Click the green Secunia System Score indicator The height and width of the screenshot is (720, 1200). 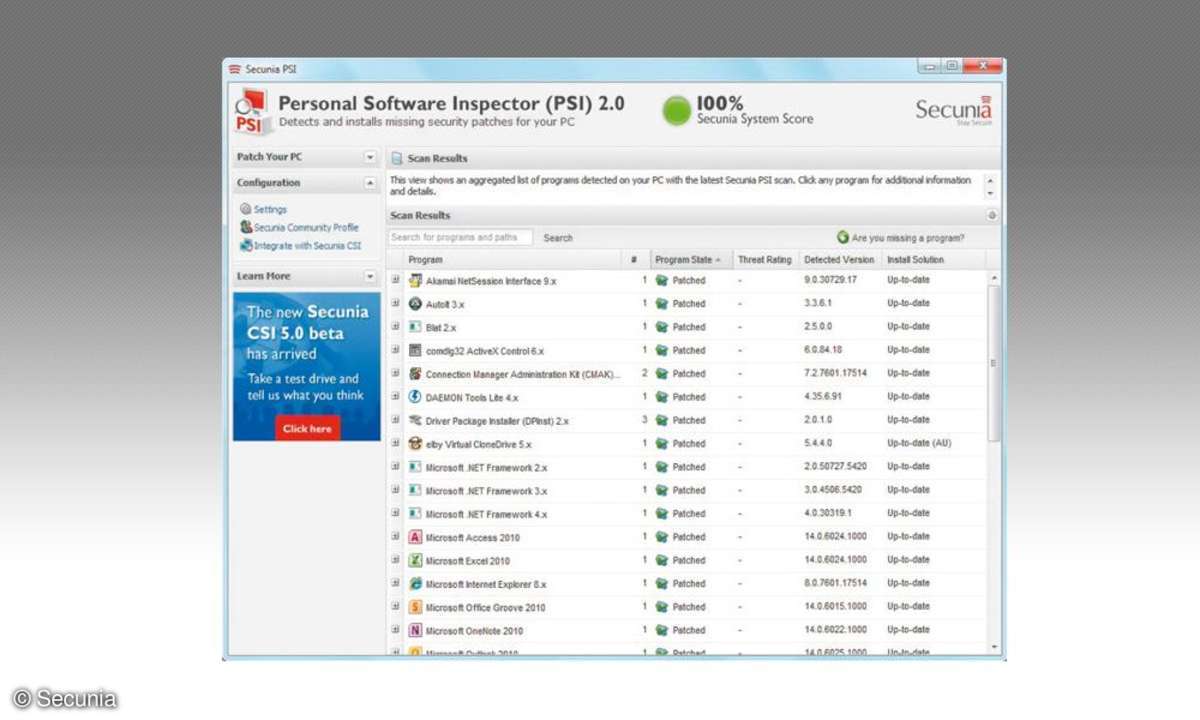(x=677, y=111)
